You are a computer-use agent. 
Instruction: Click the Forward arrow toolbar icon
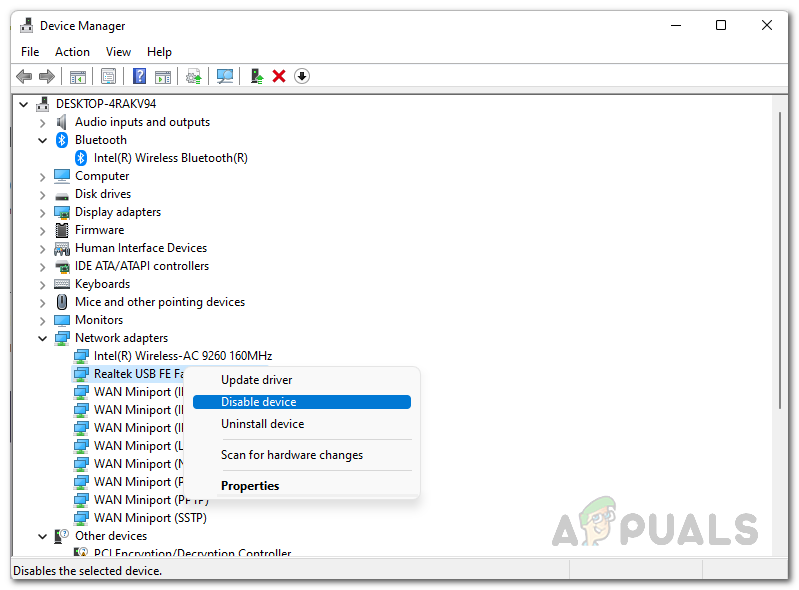tap(47, 76)
